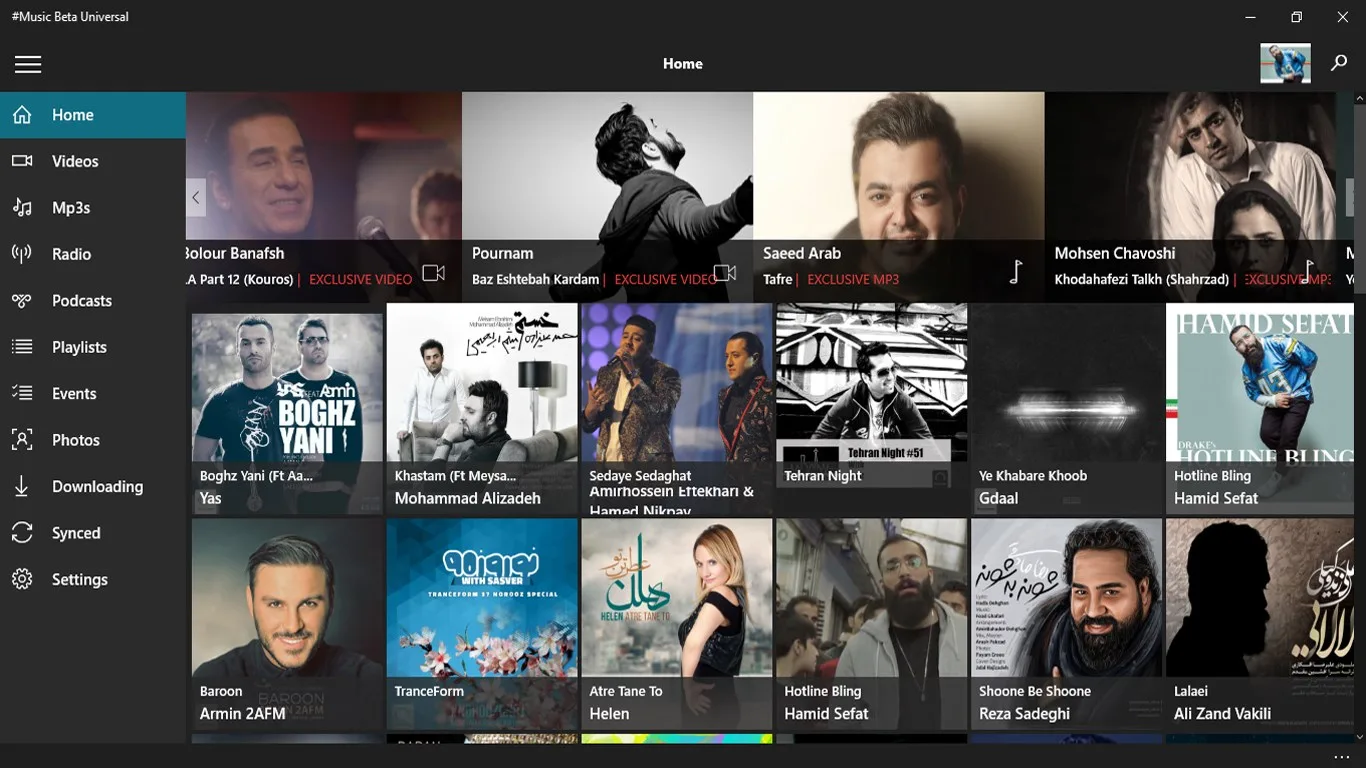Open the user profile picture

(1285, 63)
